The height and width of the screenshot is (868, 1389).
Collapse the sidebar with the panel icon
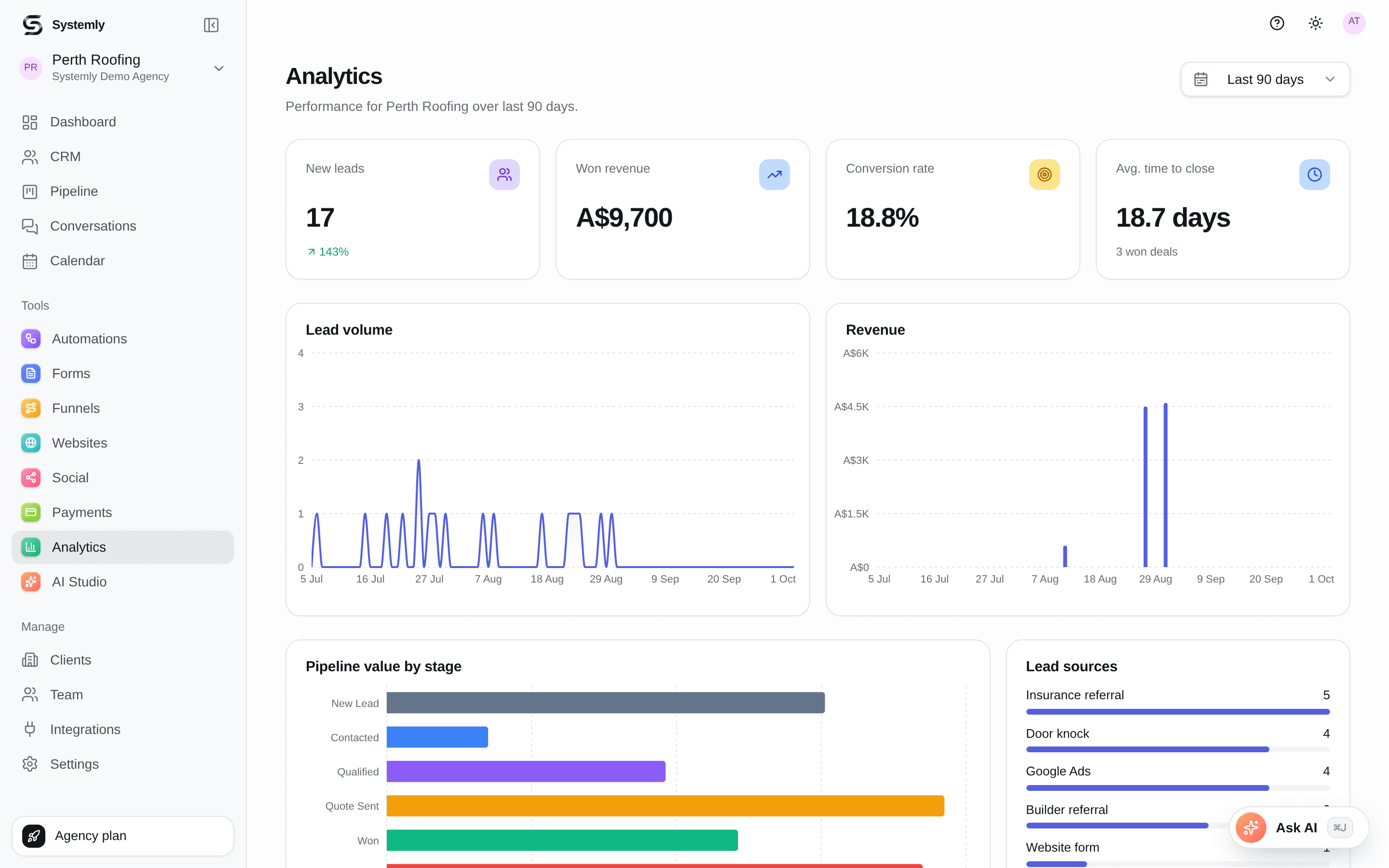point(211,25)
